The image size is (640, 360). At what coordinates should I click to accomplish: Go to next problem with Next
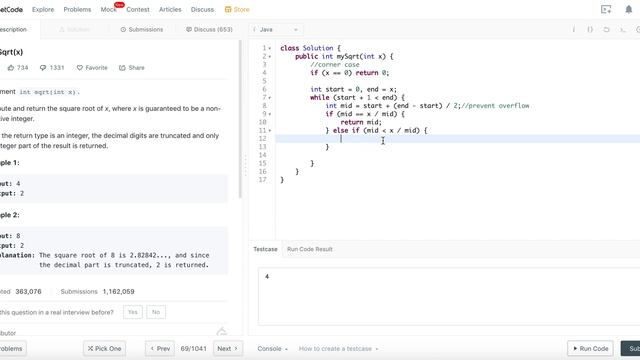click(x=228, y=349)
